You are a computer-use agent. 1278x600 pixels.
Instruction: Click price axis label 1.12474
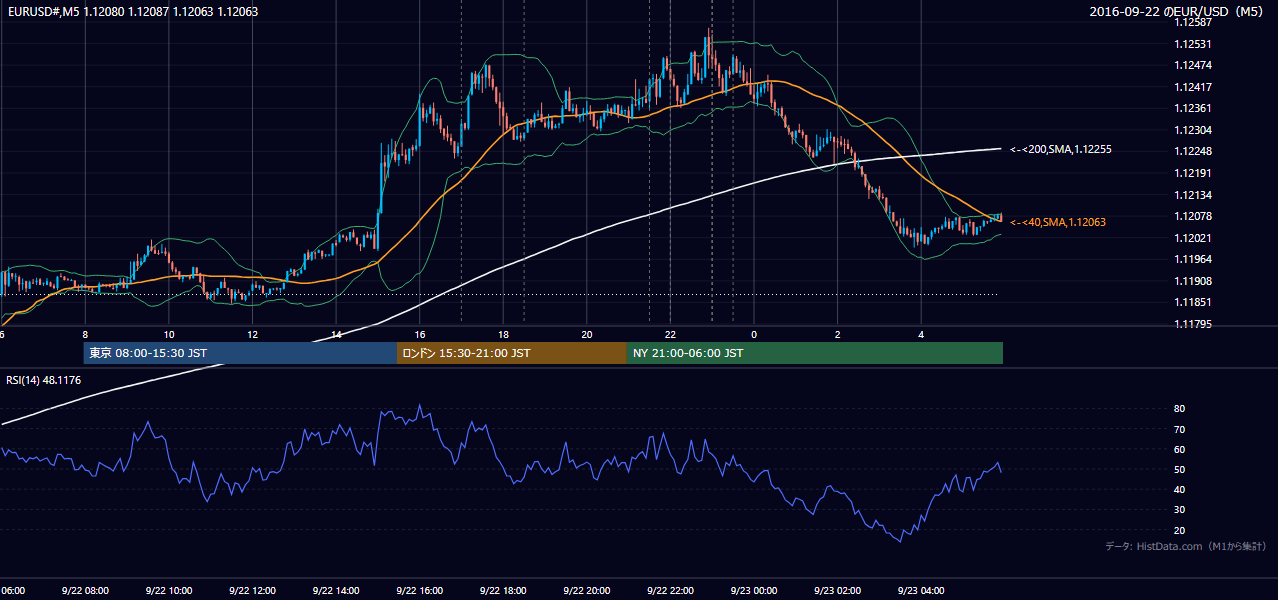(x=1192, y=65)
